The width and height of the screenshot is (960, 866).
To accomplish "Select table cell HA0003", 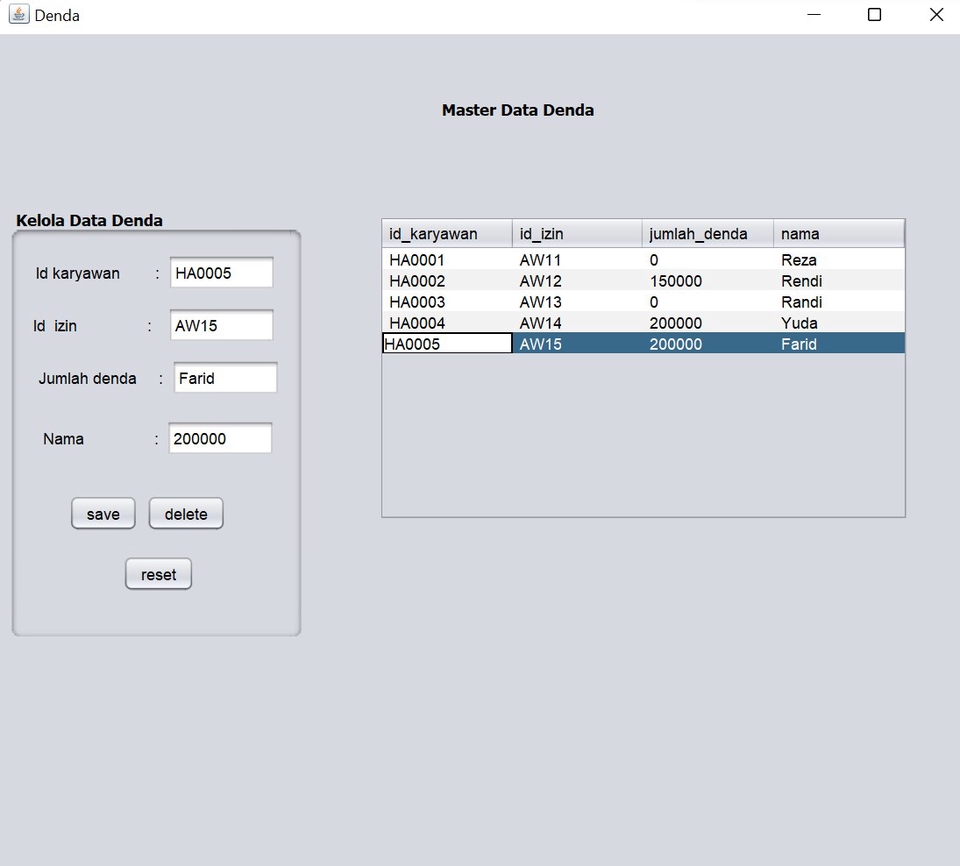I will 447,301.
